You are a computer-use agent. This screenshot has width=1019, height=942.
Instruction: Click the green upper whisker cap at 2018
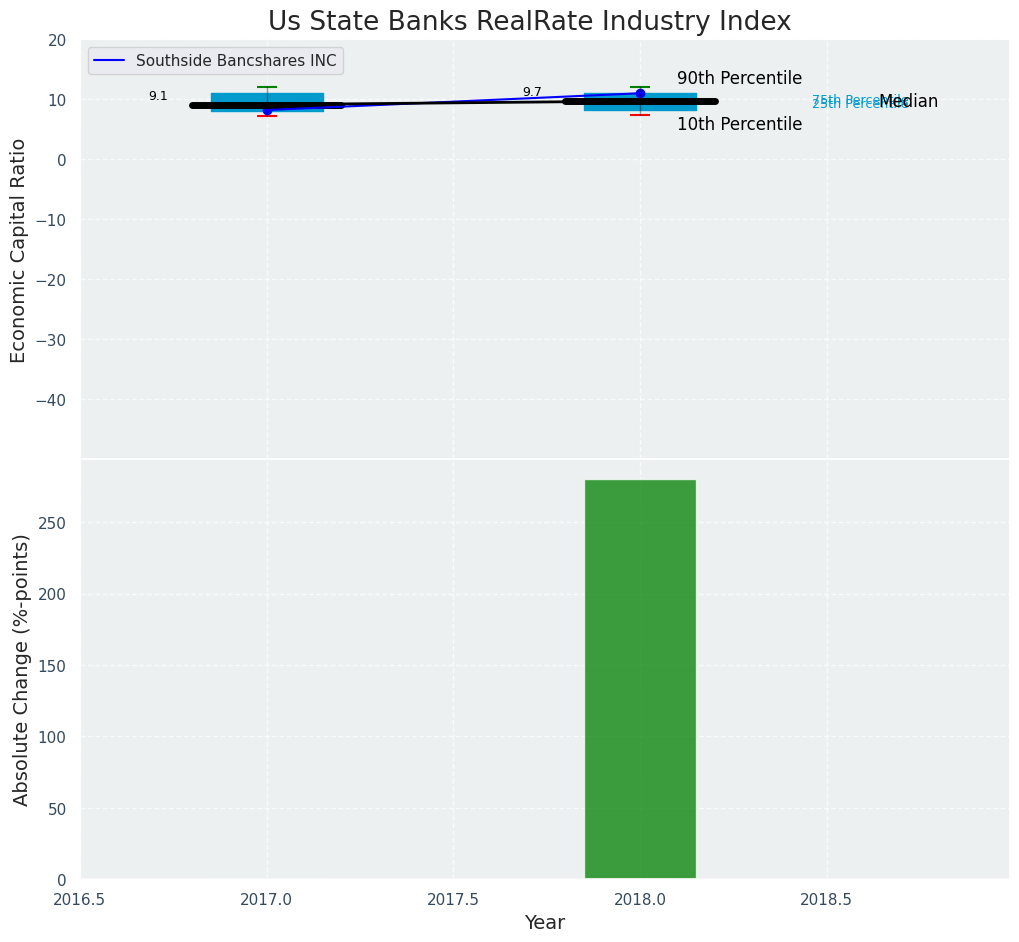click(x=640, y=87)
